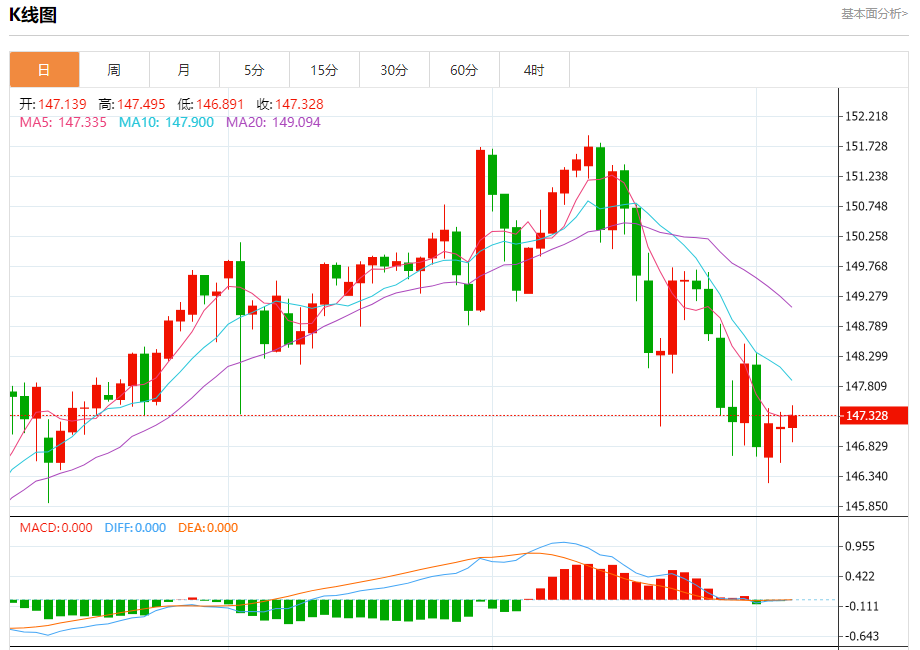The width and height of the screenshot is (920, 650).
Task: Click the DEA:0.000 indicator label
Action: coord(208,527)
